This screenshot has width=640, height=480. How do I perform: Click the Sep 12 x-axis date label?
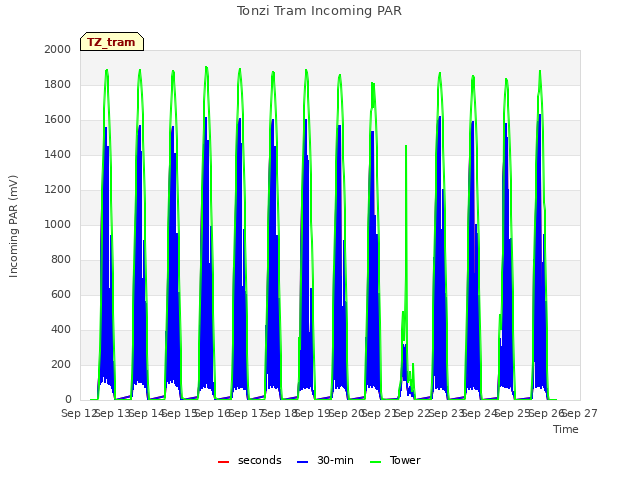(79, 413)
